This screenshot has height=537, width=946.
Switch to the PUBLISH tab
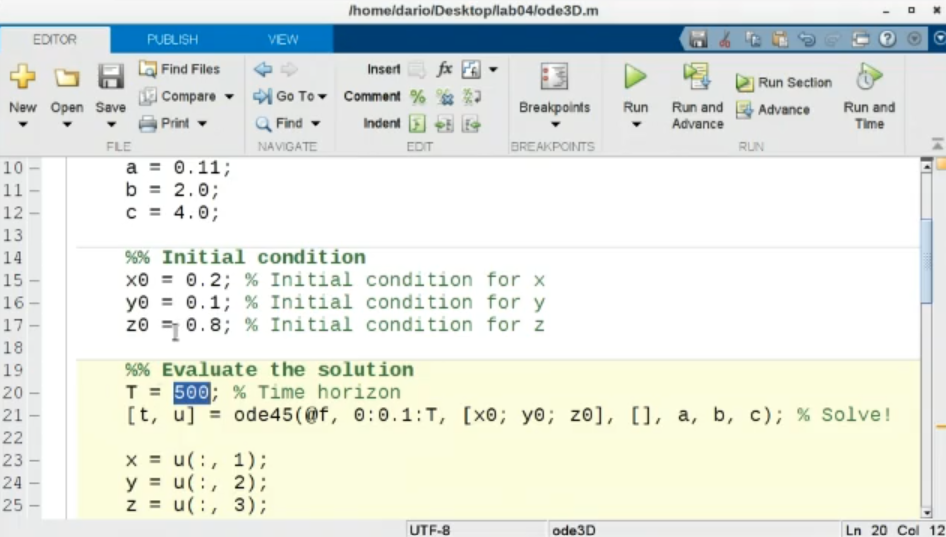172,40
